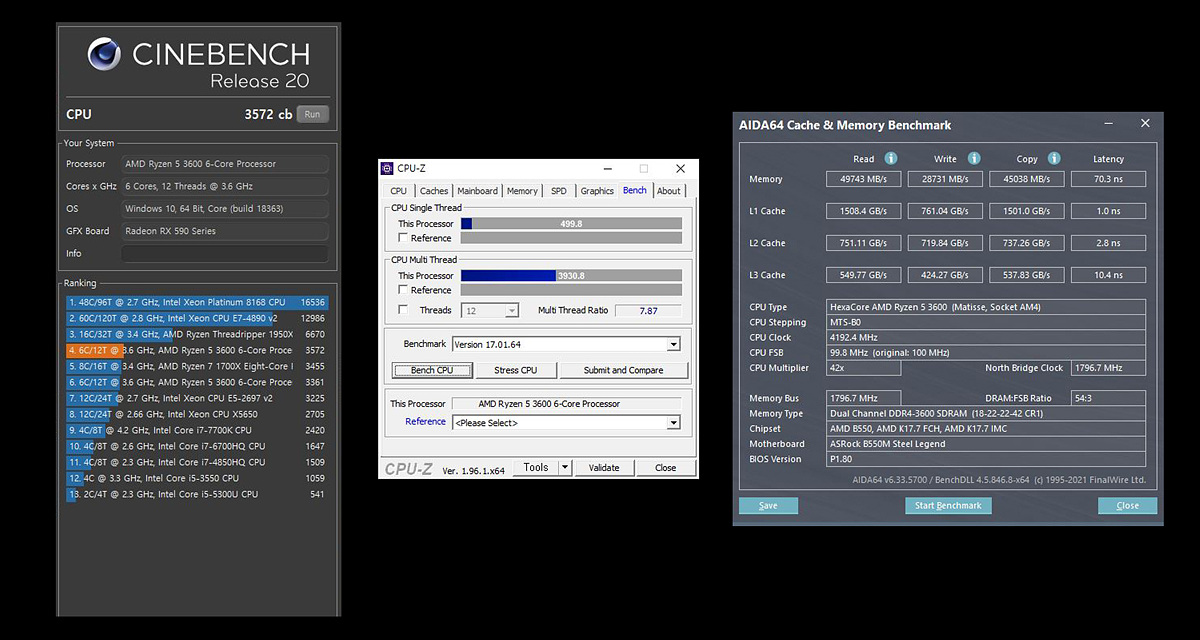This screenshot has height=640, width=1200.
Task: Click the Close button in CPU-Z footer
Action: 665,467
